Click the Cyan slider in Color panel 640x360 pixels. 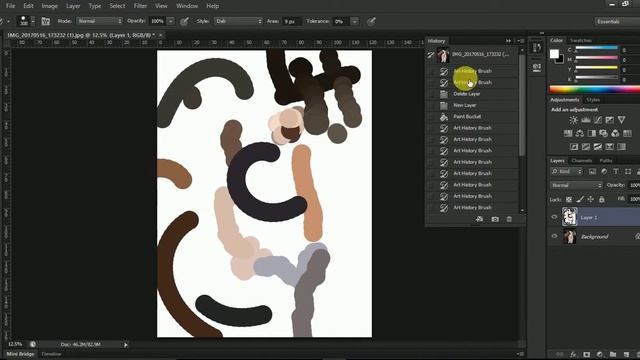[596, 49]
